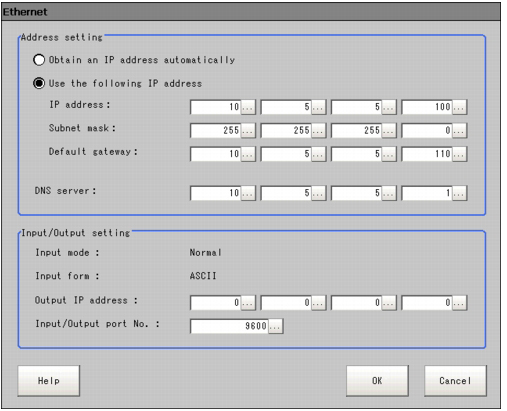The image size is (507, 411).
Task: Open the ellipsis button beside DNS server value 1
Action: [x=460, y=193]
